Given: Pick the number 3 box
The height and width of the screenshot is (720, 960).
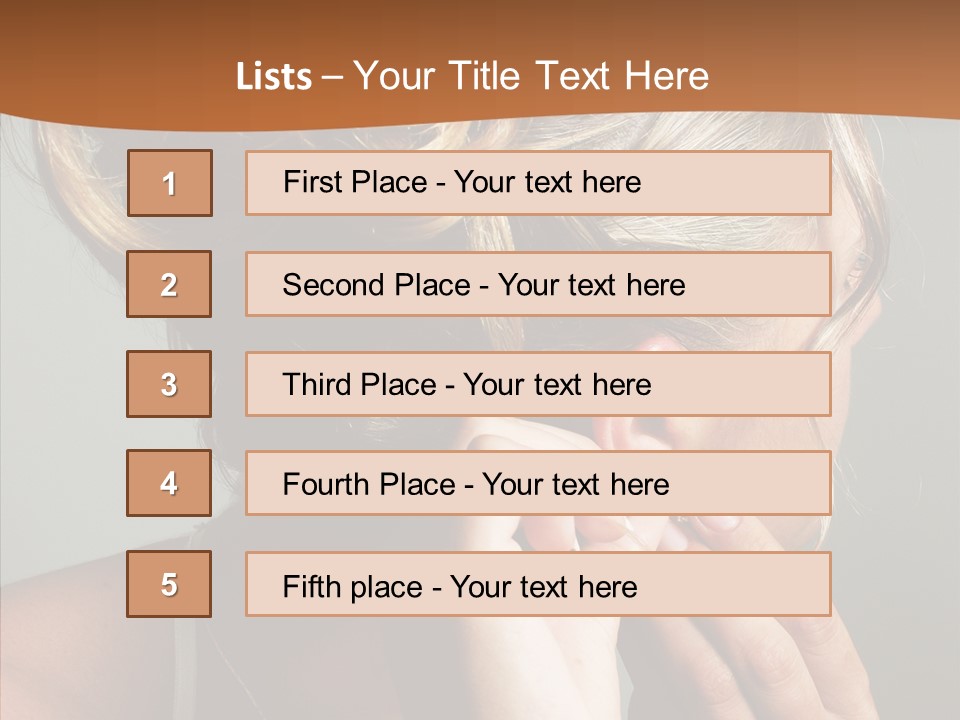Looking at the screenshot, I should pyautogui.click(x=169, y=384).
